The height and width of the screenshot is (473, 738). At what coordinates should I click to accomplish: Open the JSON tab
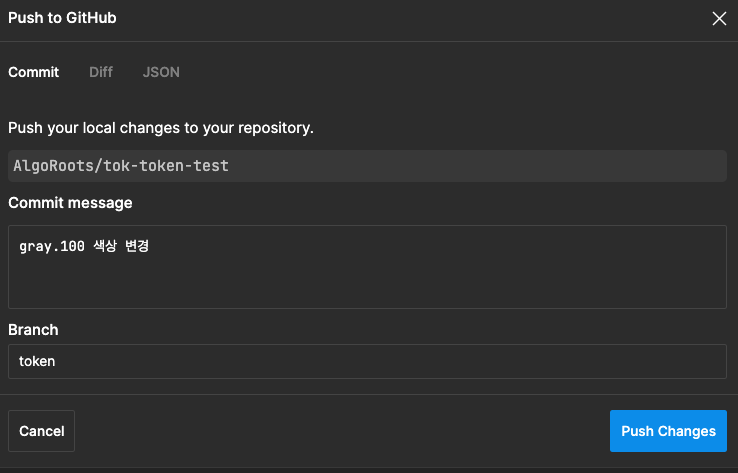point(161,72)
